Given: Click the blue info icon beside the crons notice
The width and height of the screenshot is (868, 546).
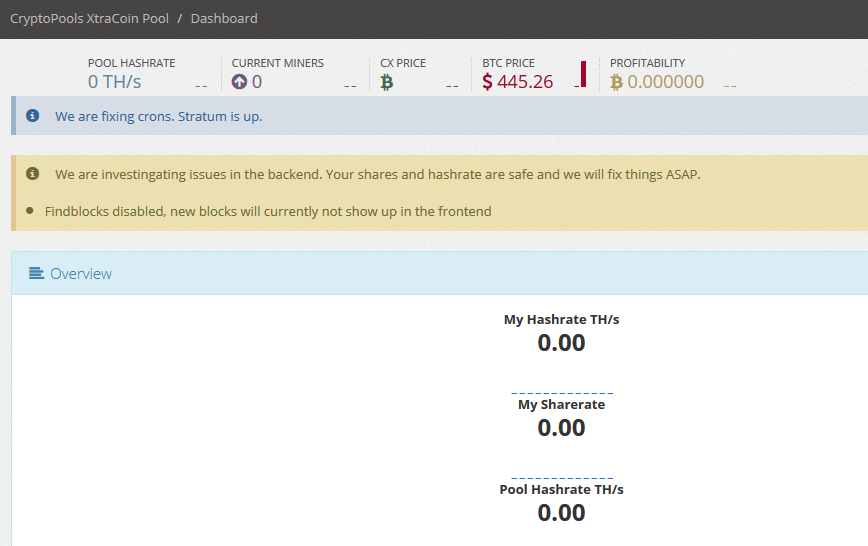Looking at the screenshot, I should (x=33, y=115).
